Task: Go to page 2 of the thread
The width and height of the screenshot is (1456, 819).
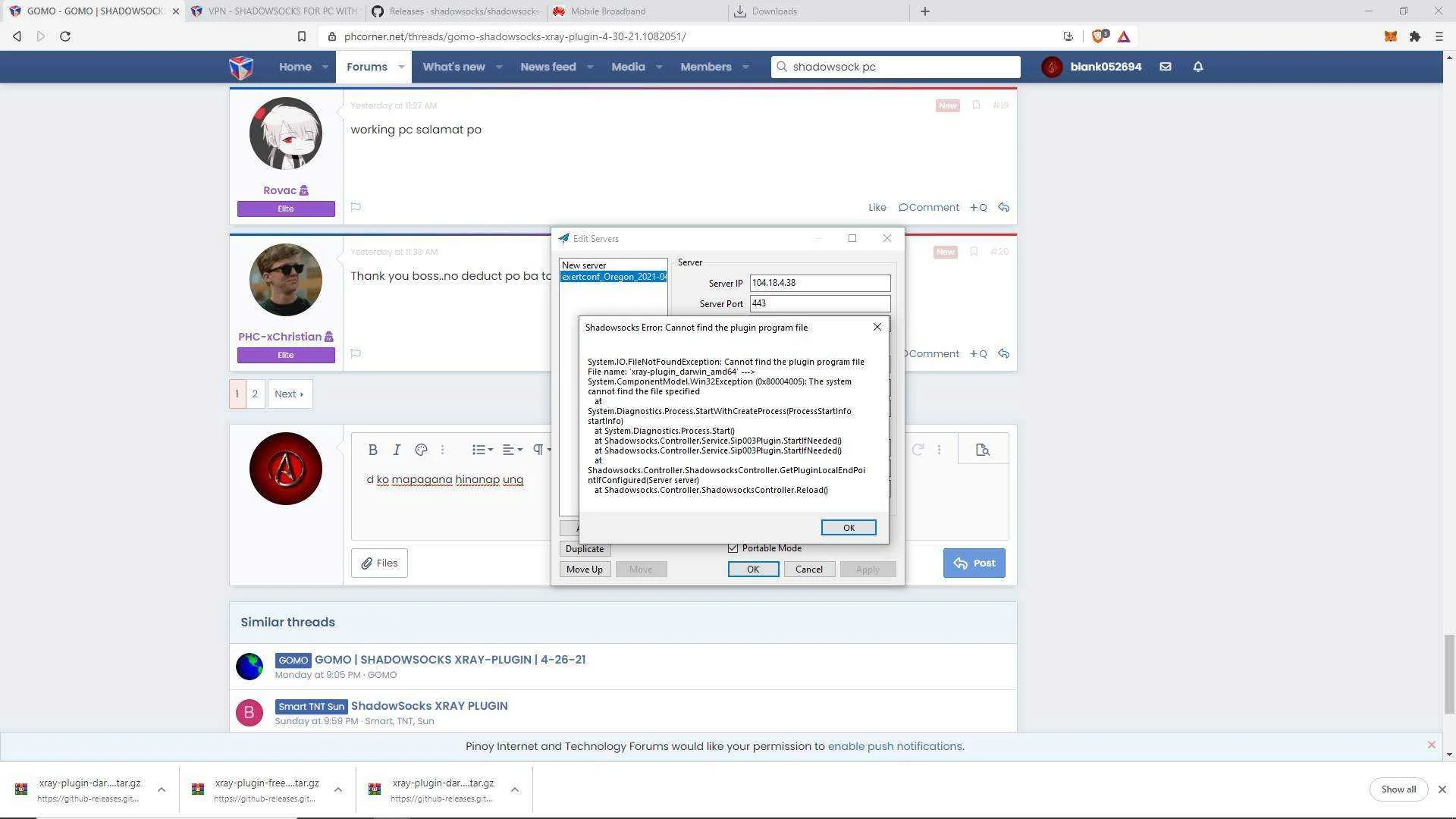Action: 255,394
